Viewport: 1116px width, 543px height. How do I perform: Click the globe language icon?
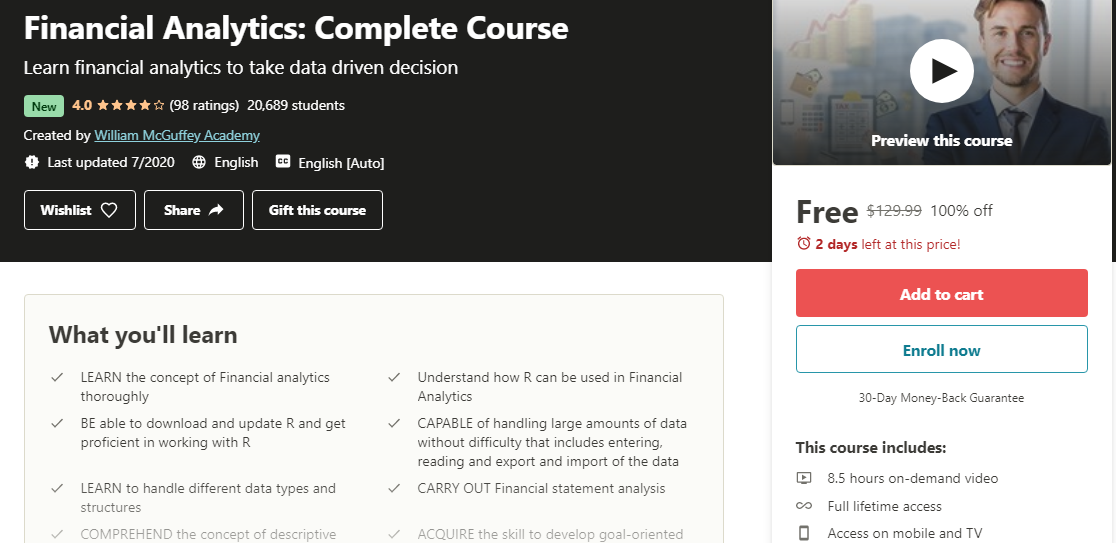[x=199, y=162]
